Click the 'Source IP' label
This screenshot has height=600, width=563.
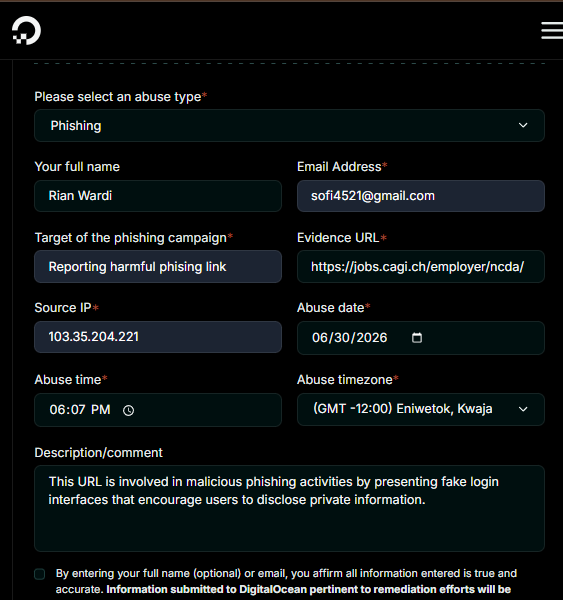(x=67, y=308)
